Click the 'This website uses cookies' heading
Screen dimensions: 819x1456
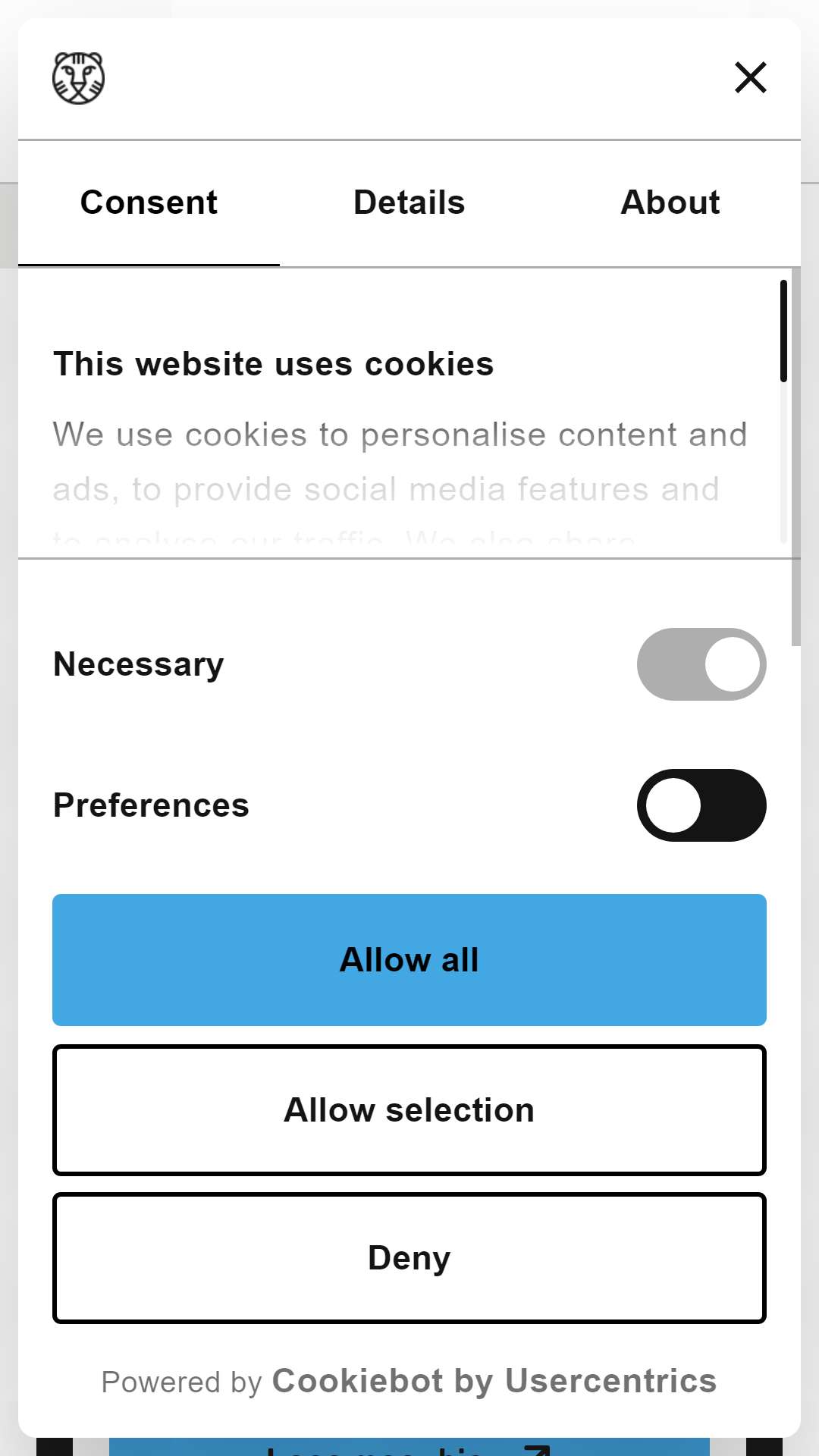click(274, 364)
